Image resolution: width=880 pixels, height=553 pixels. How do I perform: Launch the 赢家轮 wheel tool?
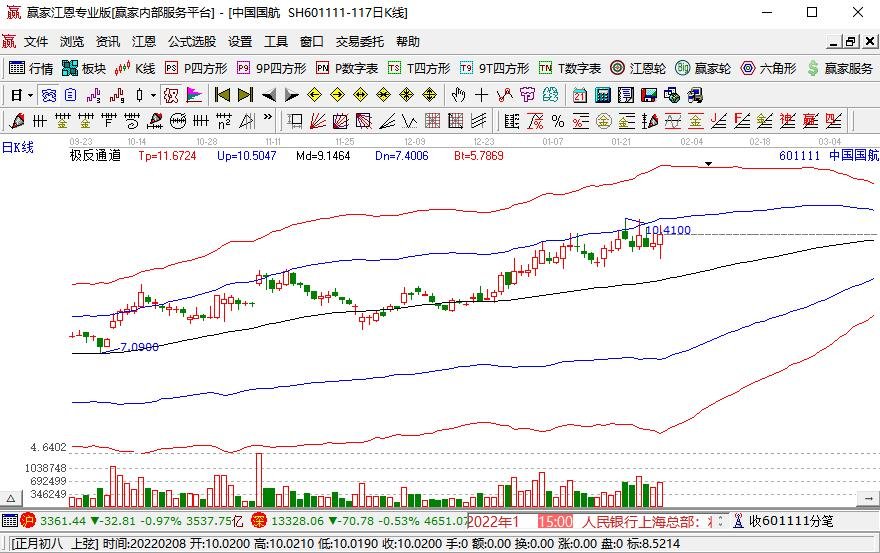(703, 68)
